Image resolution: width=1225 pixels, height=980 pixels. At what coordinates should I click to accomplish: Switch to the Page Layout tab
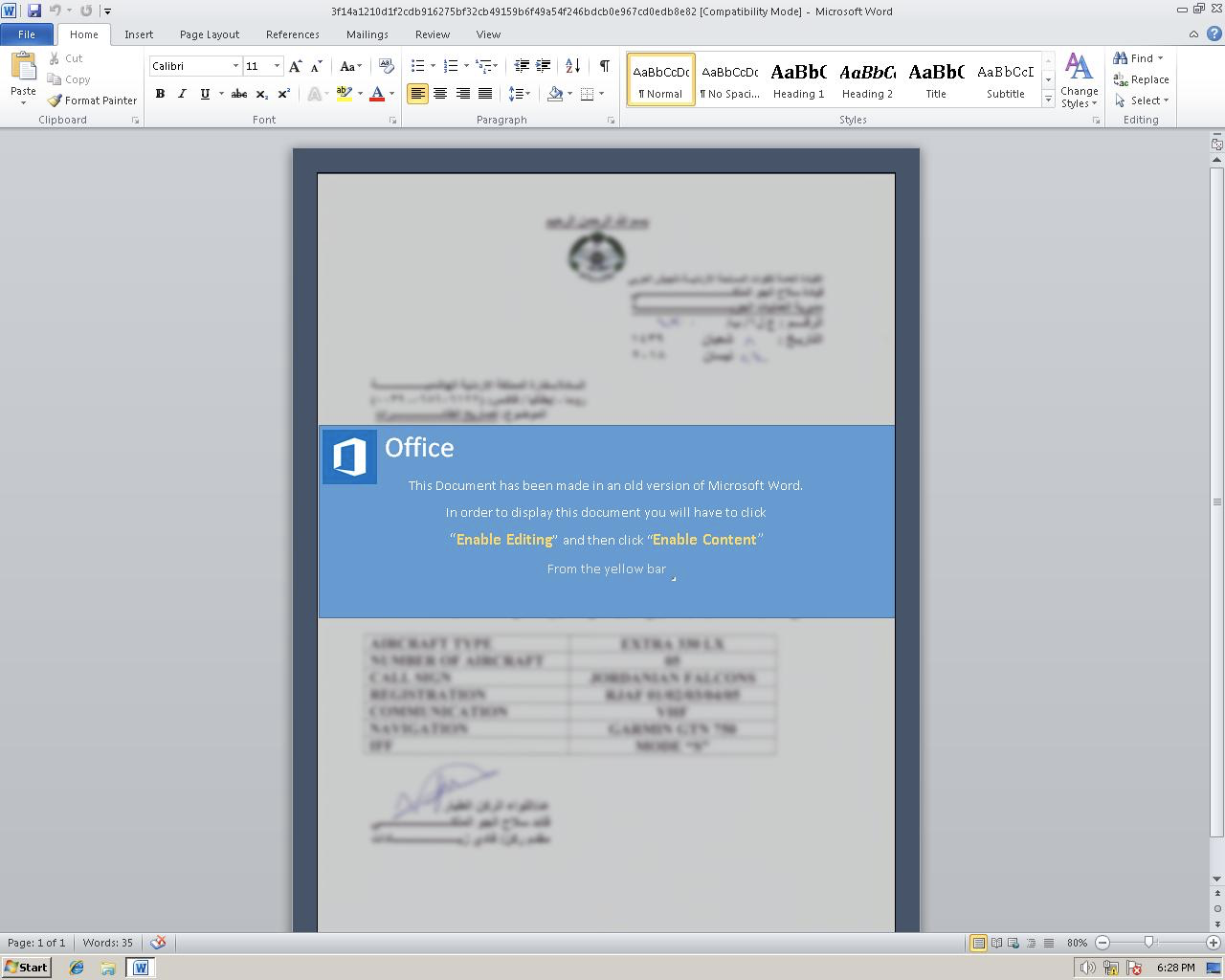[210, 34]
